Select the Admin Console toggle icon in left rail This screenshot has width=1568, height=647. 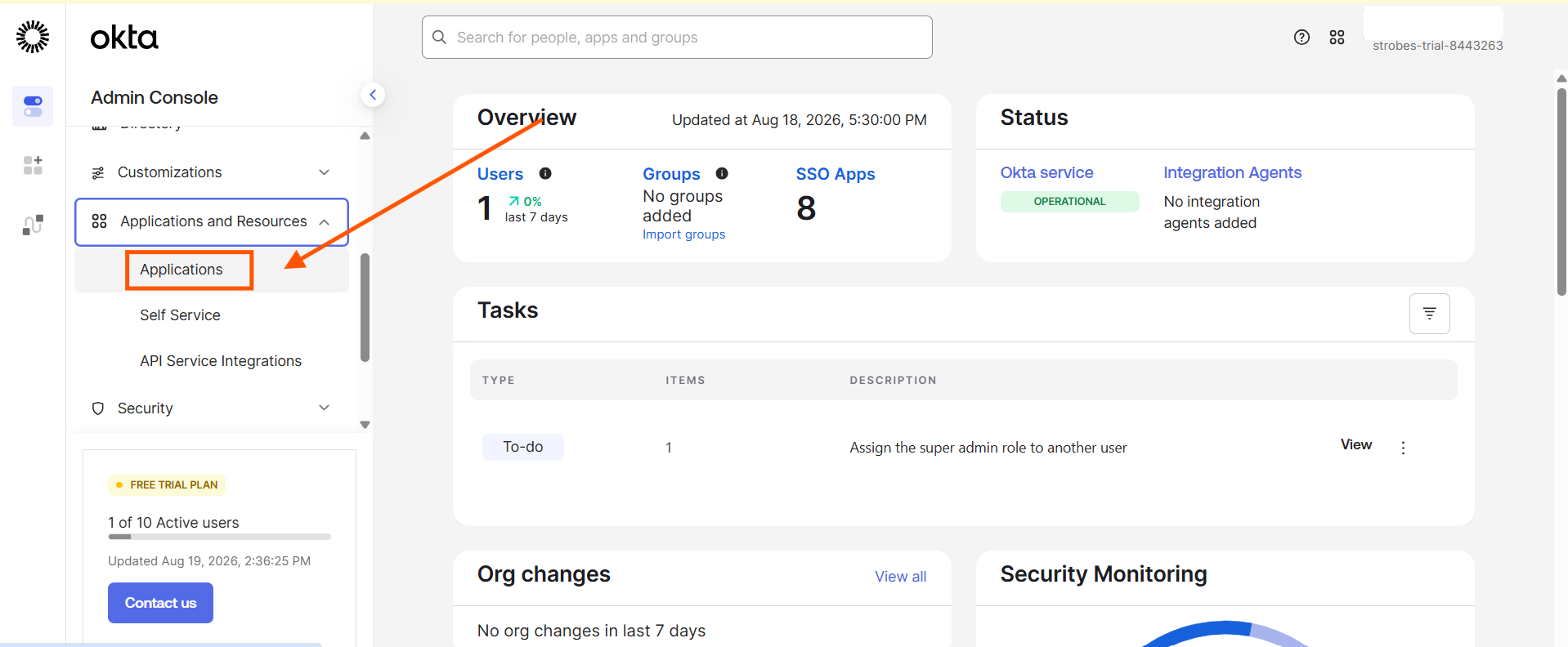pos(33,106)
